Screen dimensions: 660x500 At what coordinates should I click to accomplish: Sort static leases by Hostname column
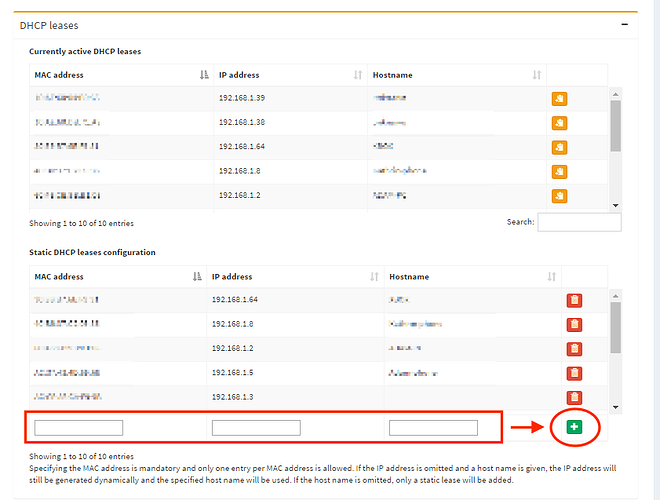click(470, 276)
